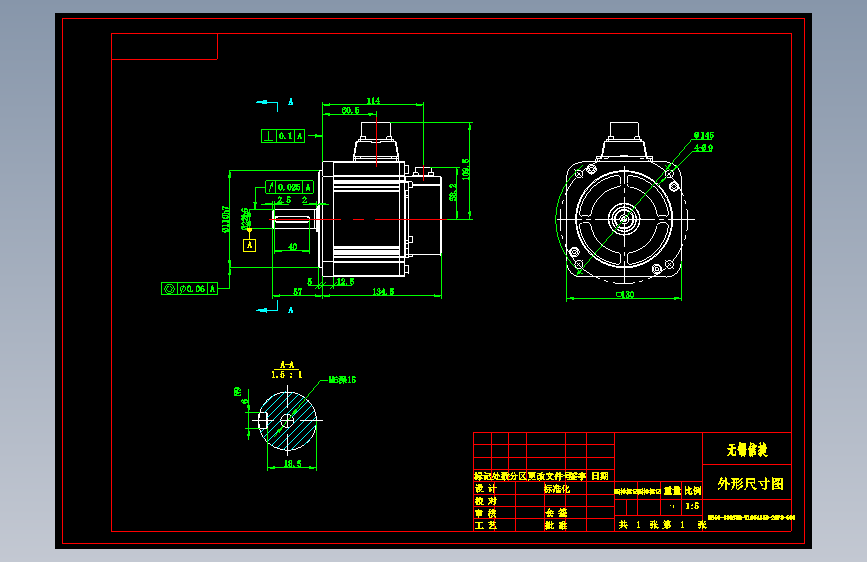The width and height of the screenshot is (867, 562).
Task: Click the 校对 row label
Action: pyautogui.click(x=486, y=501)
